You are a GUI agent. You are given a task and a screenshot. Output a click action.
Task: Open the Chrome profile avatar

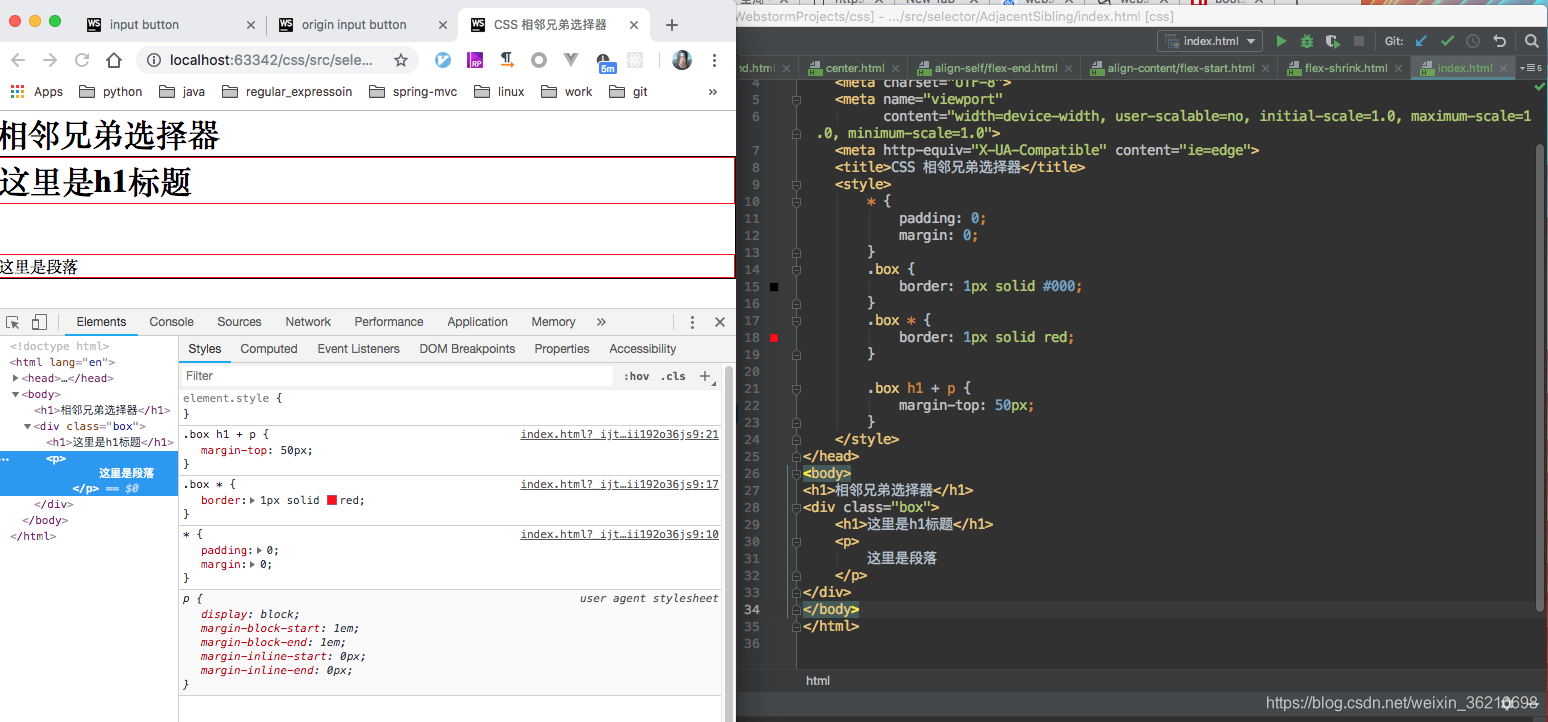(682, 60)
